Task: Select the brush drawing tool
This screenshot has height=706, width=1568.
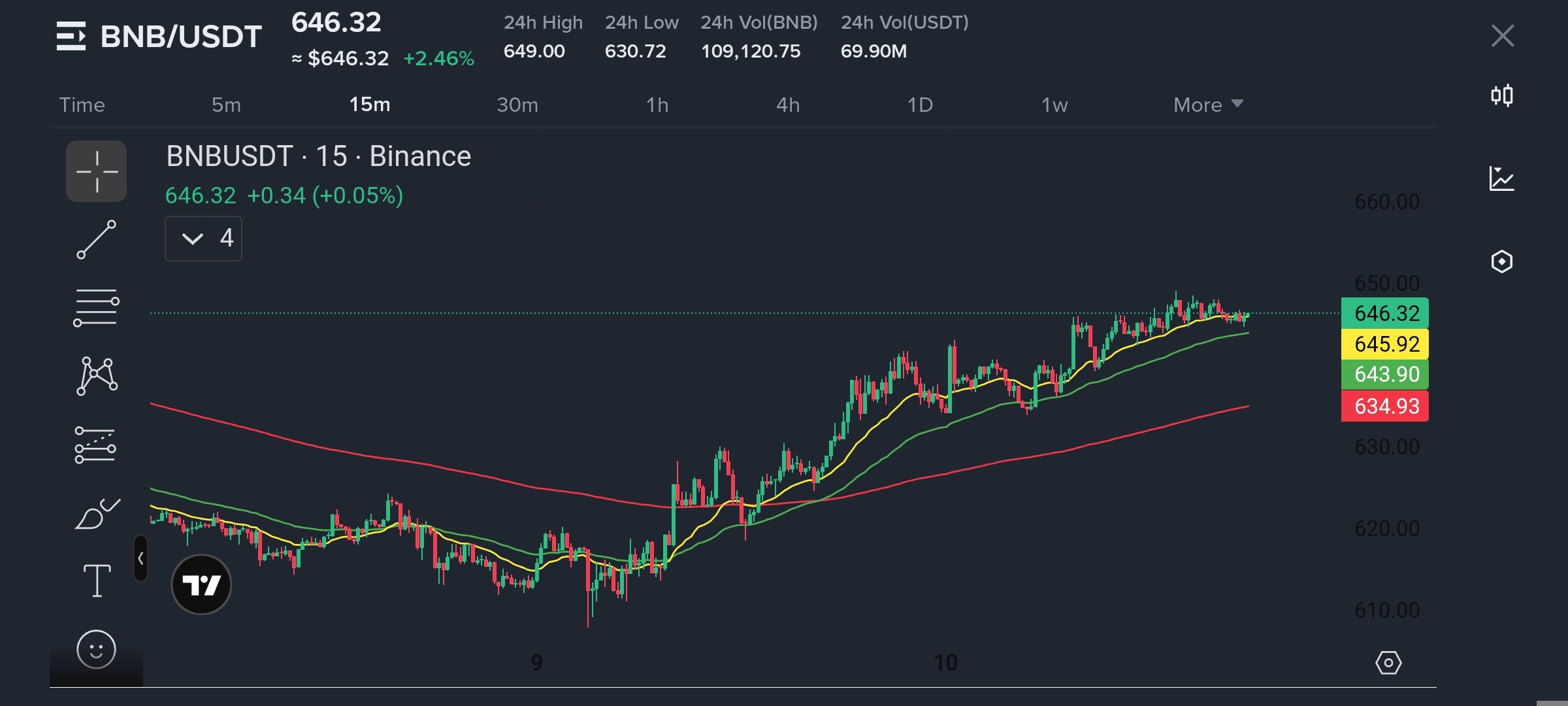Action: click(97, 514)
